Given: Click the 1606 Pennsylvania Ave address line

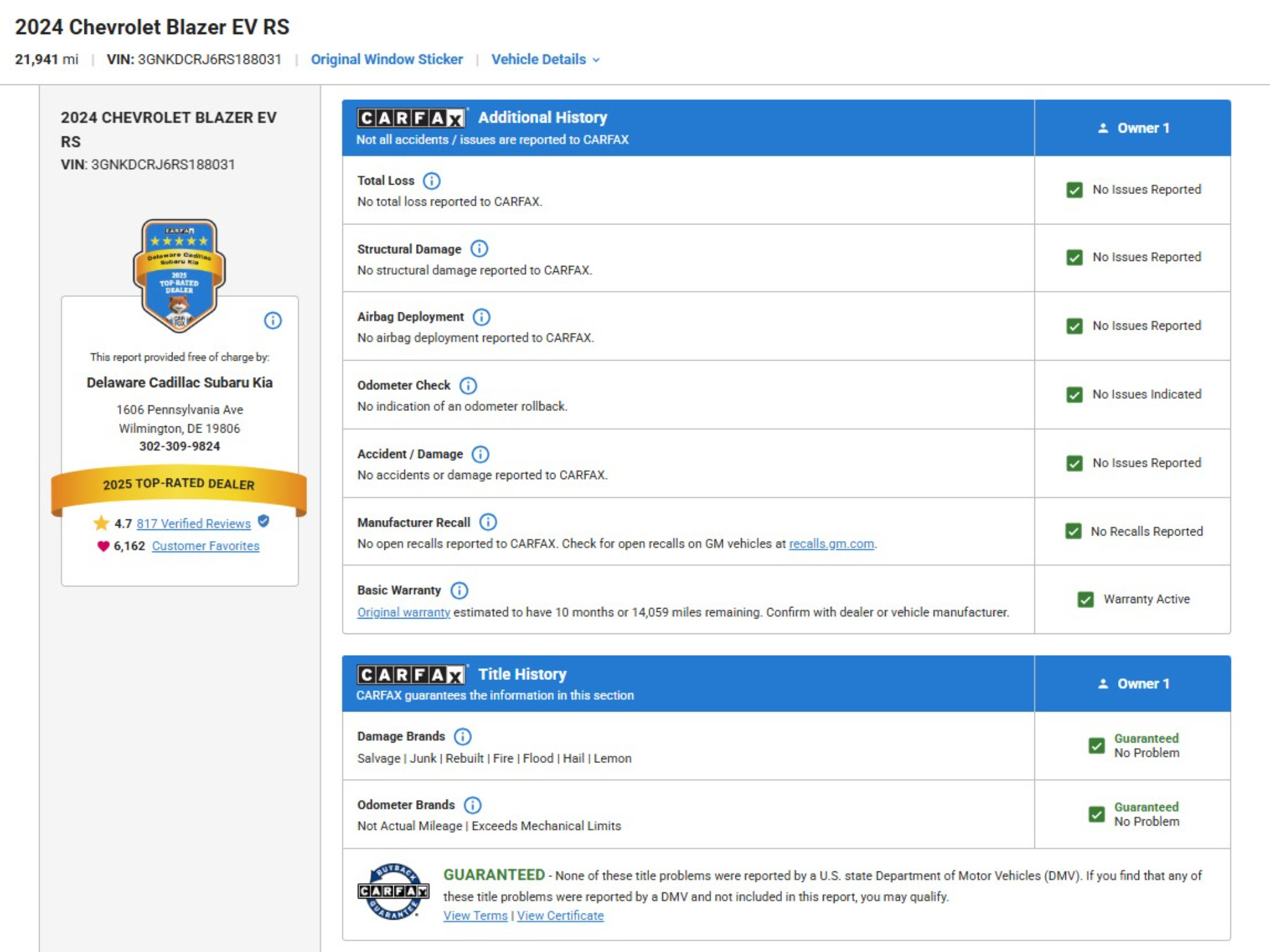Looking at the screenshot, I should pos(180,410).
